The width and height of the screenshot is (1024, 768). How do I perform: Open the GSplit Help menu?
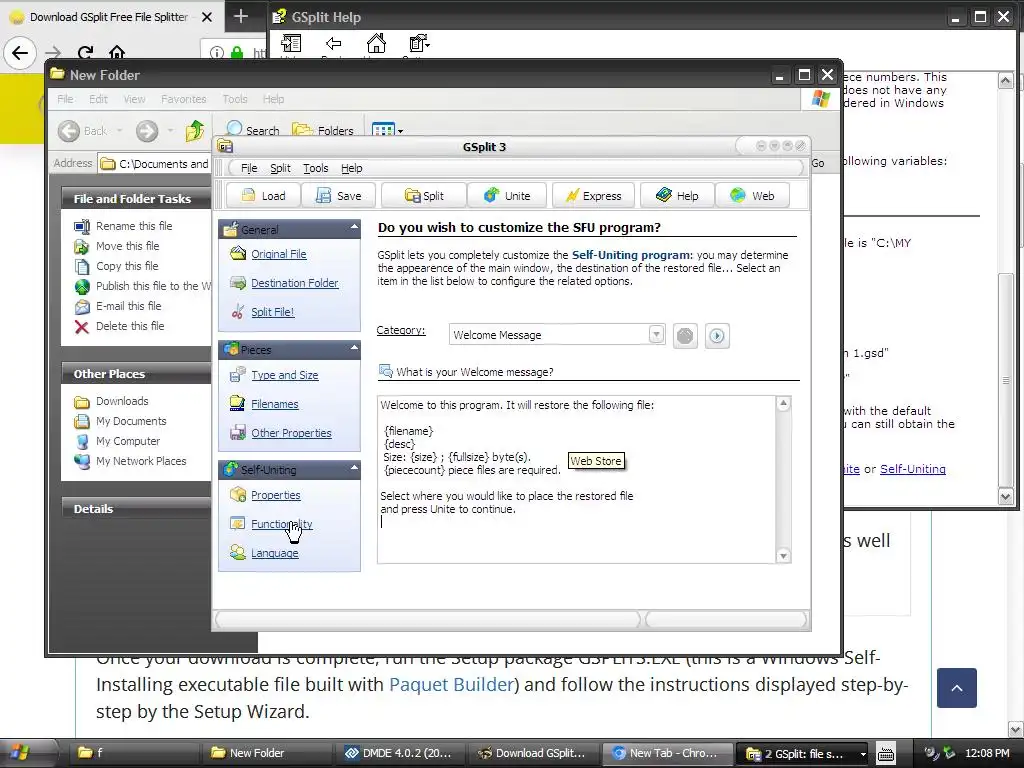(351, 168)
